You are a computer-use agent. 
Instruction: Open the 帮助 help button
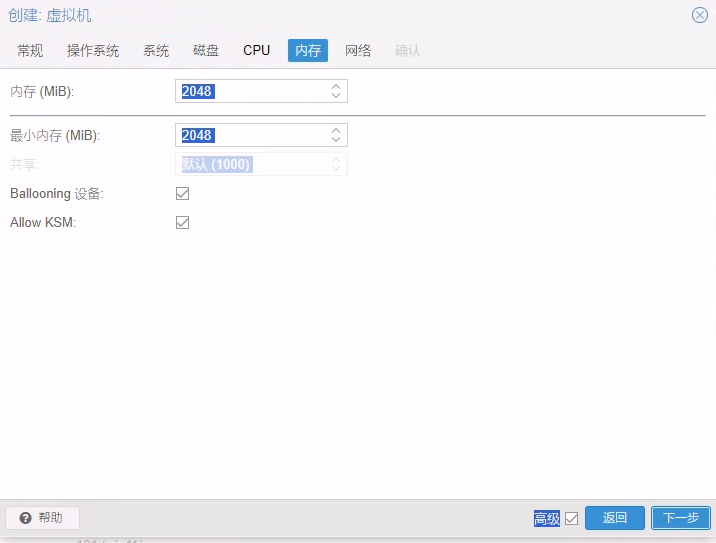coord(42,518)
